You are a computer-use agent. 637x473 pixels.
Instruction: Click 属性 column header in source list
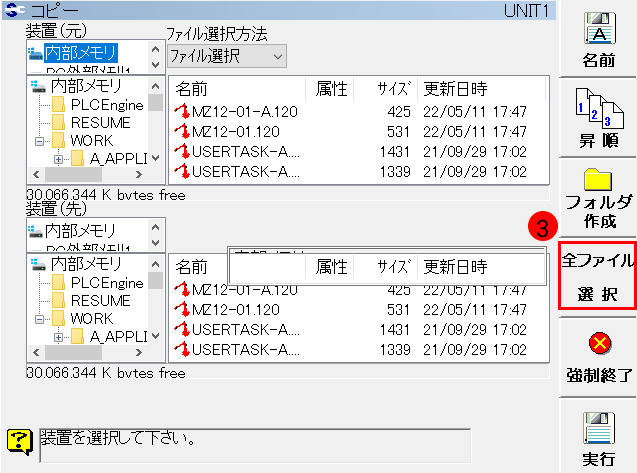tap(330, 89)
